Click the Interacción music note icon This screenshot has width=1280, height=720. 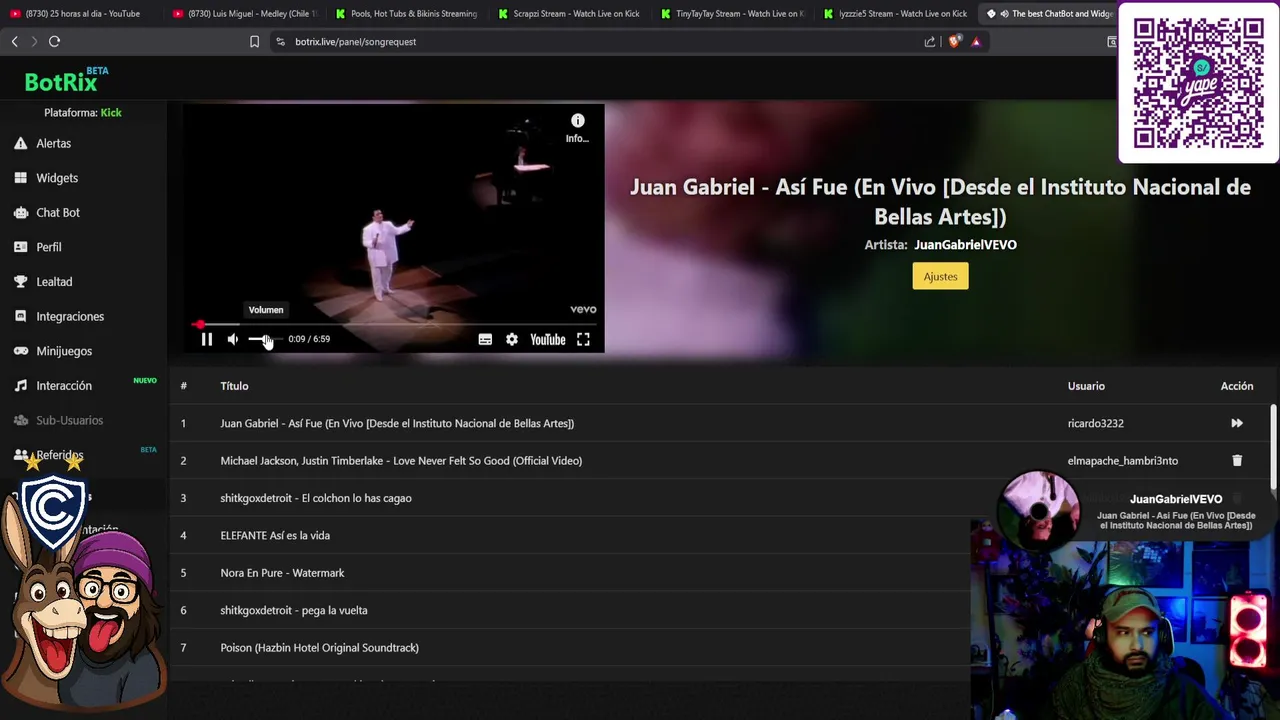coord(20,385)
